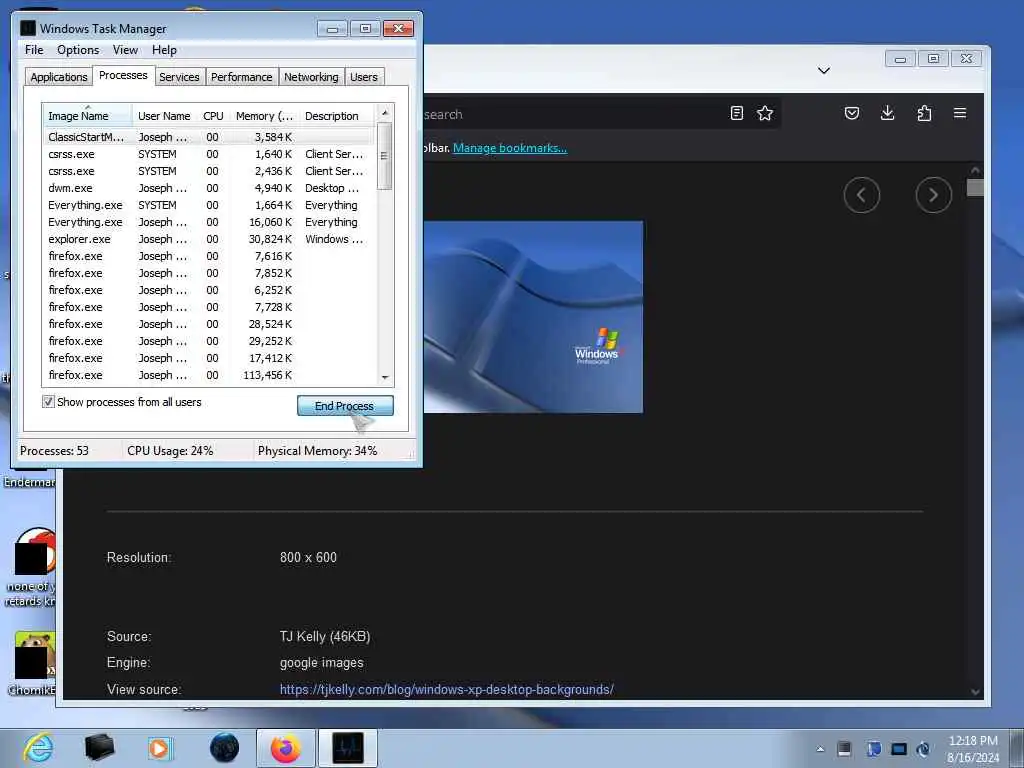Open Pocket save icon in Firefox
The width and height of the screenshot is (1024, 768).
click(x=852, y=113)
